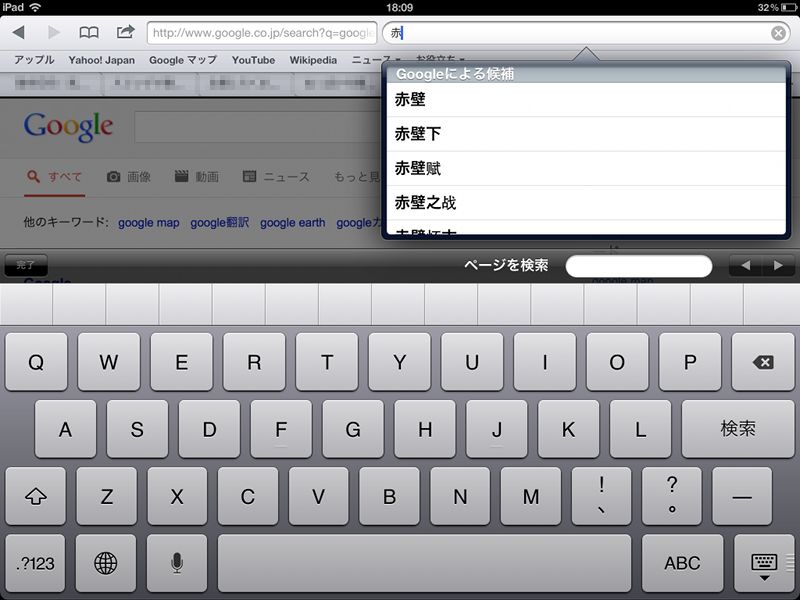Tap the A key

65,429
